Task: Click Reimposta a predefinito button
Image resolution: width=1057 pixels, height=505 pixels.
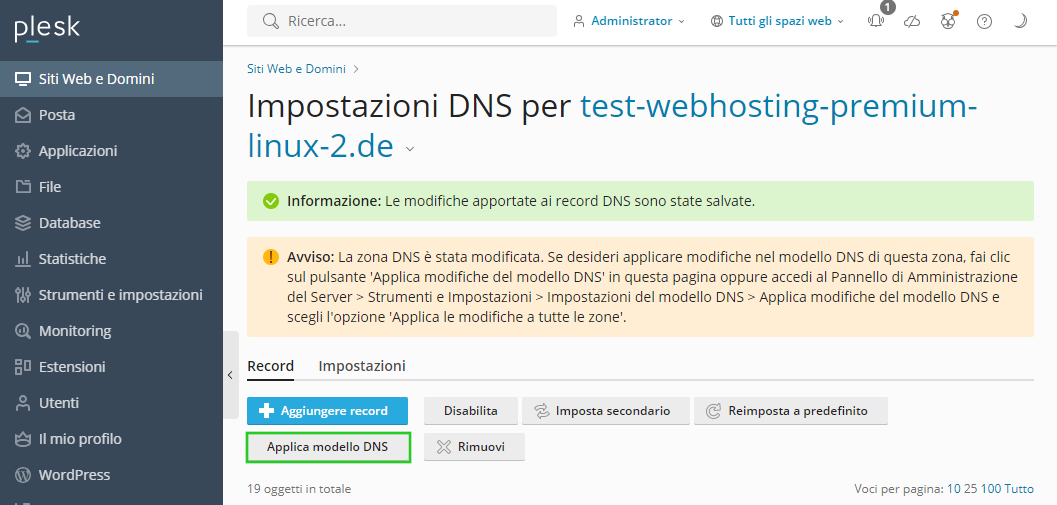Action: (791, 411)
